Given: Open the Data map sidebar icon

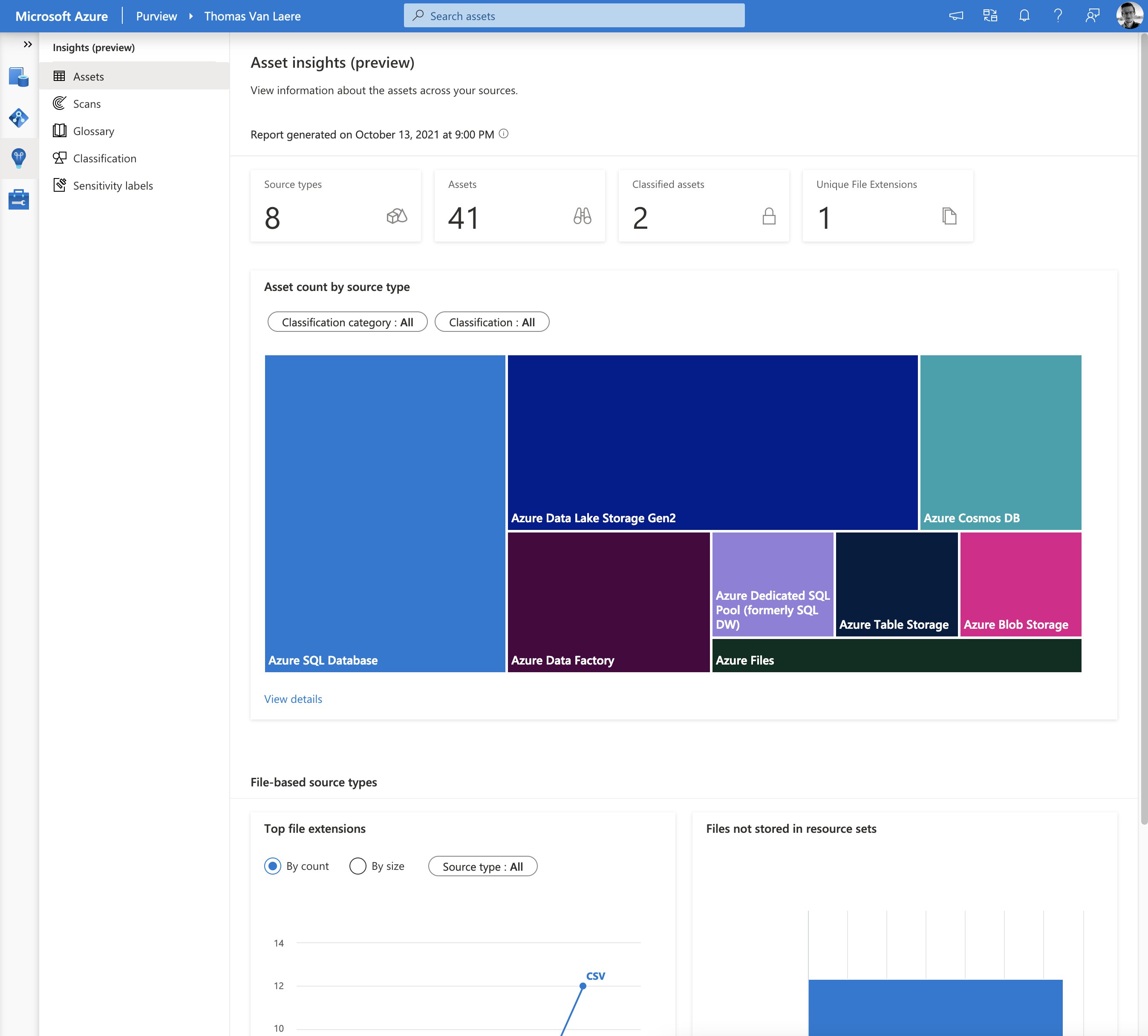Looking at the screenshot, I should coord(19,118).
